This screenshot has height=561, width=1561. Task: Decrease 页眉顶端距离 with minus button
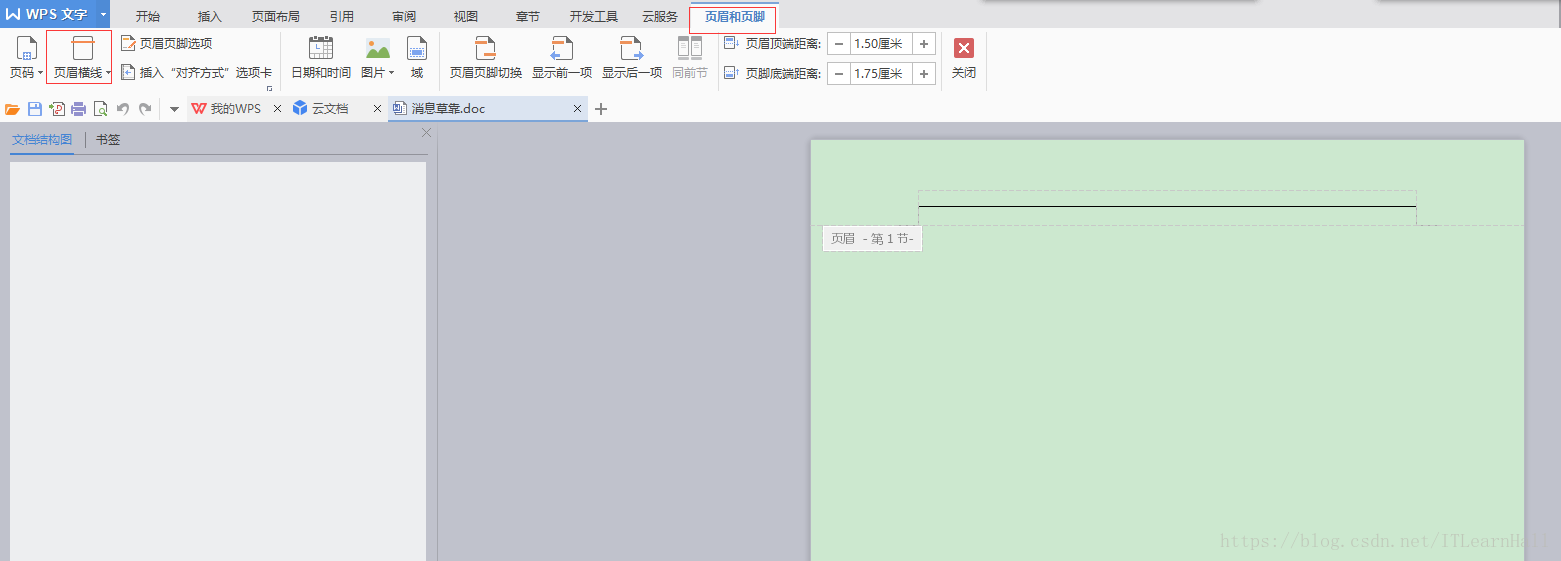839,43
